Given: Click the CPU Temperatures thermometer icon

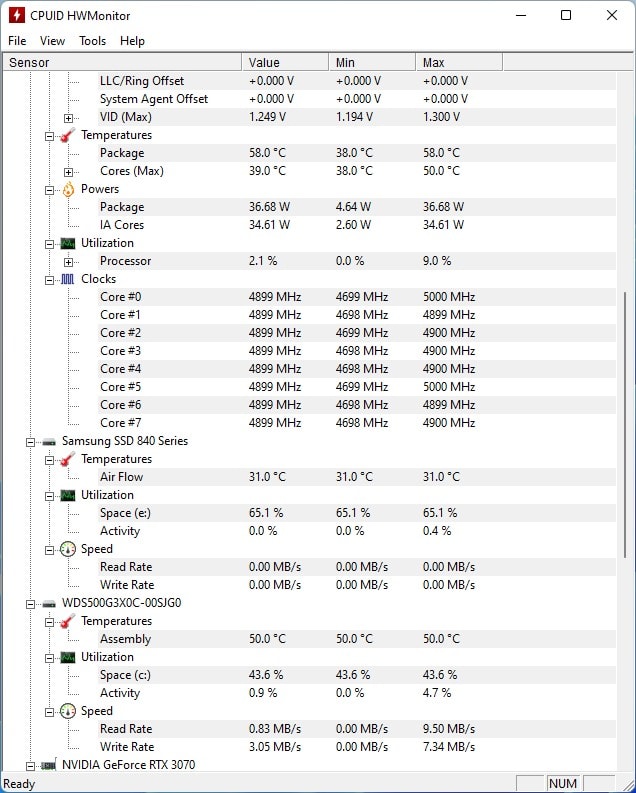Looking at the screenshot, I should tap(68, 136).
